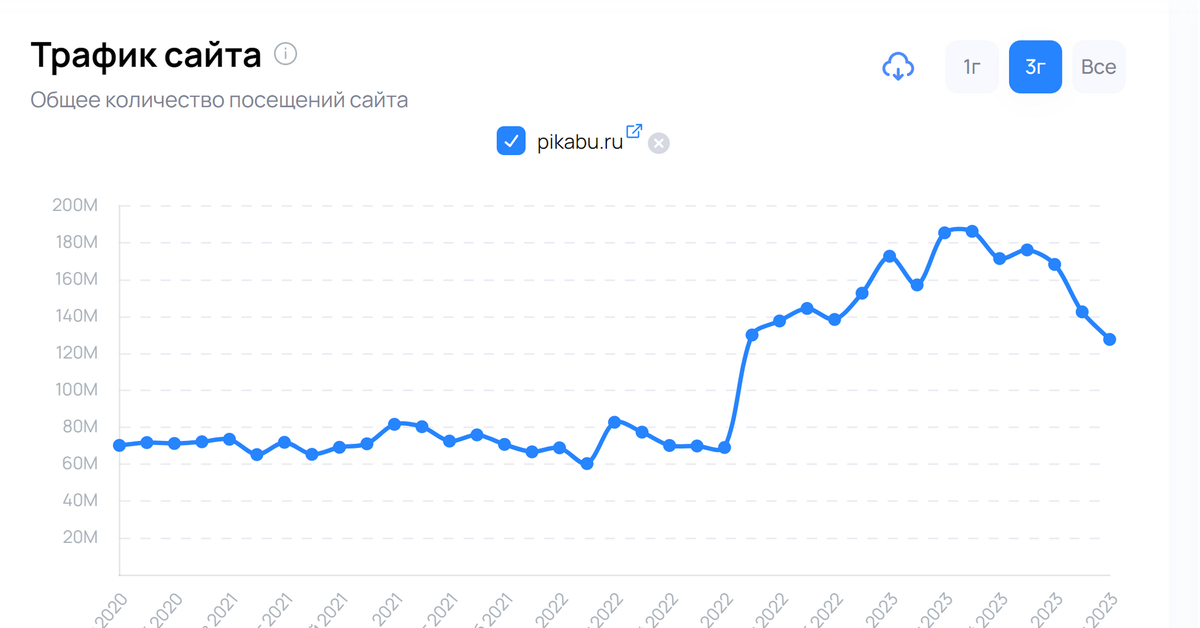
Task: Click the 140M y-axis label
Action: click(x=75, y=316)
